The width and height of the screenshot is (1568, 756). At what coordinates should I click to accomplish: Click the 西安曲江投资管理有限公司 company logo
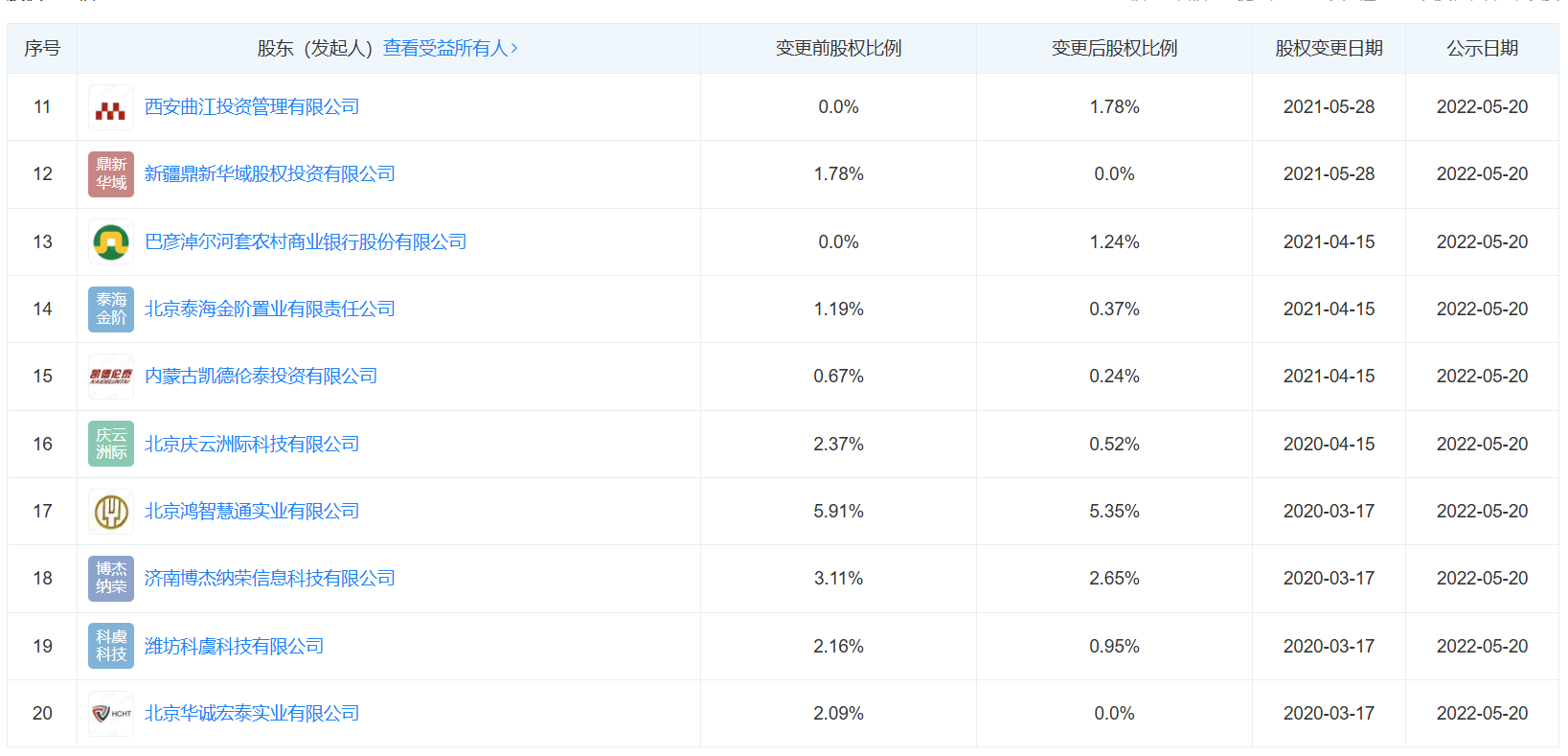[x=111, y=107]
